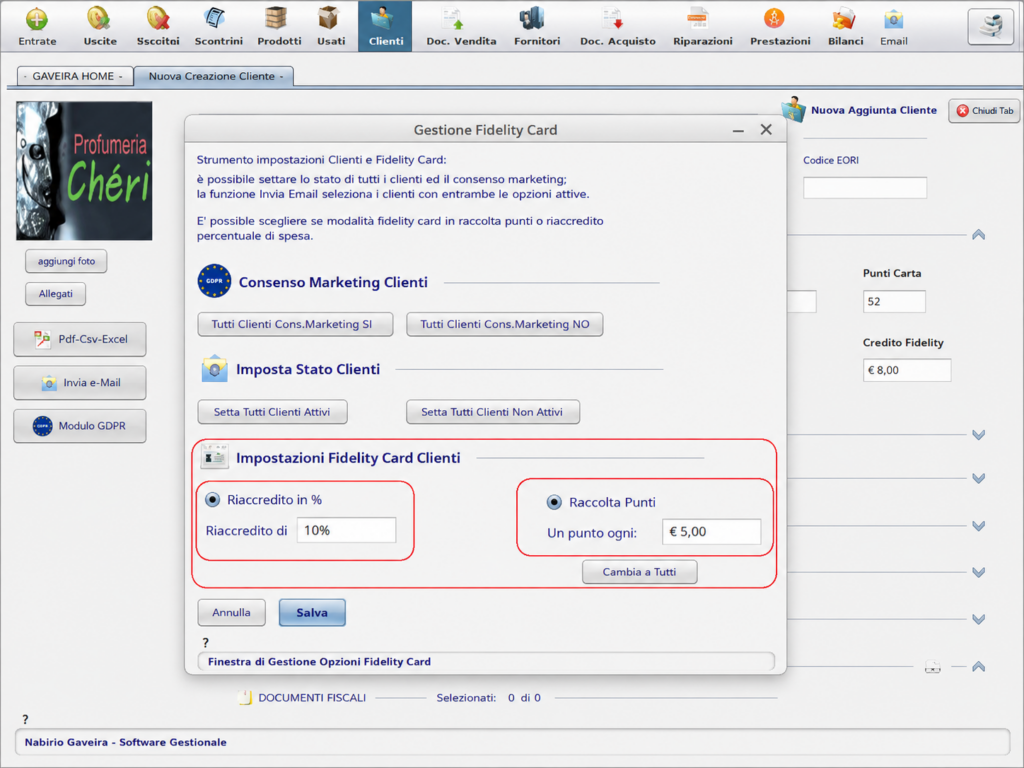This screenshot has height=768, width=1024.
Task: Click the question mark above Nabirio Gaveira bar
Action: point(25,719)
